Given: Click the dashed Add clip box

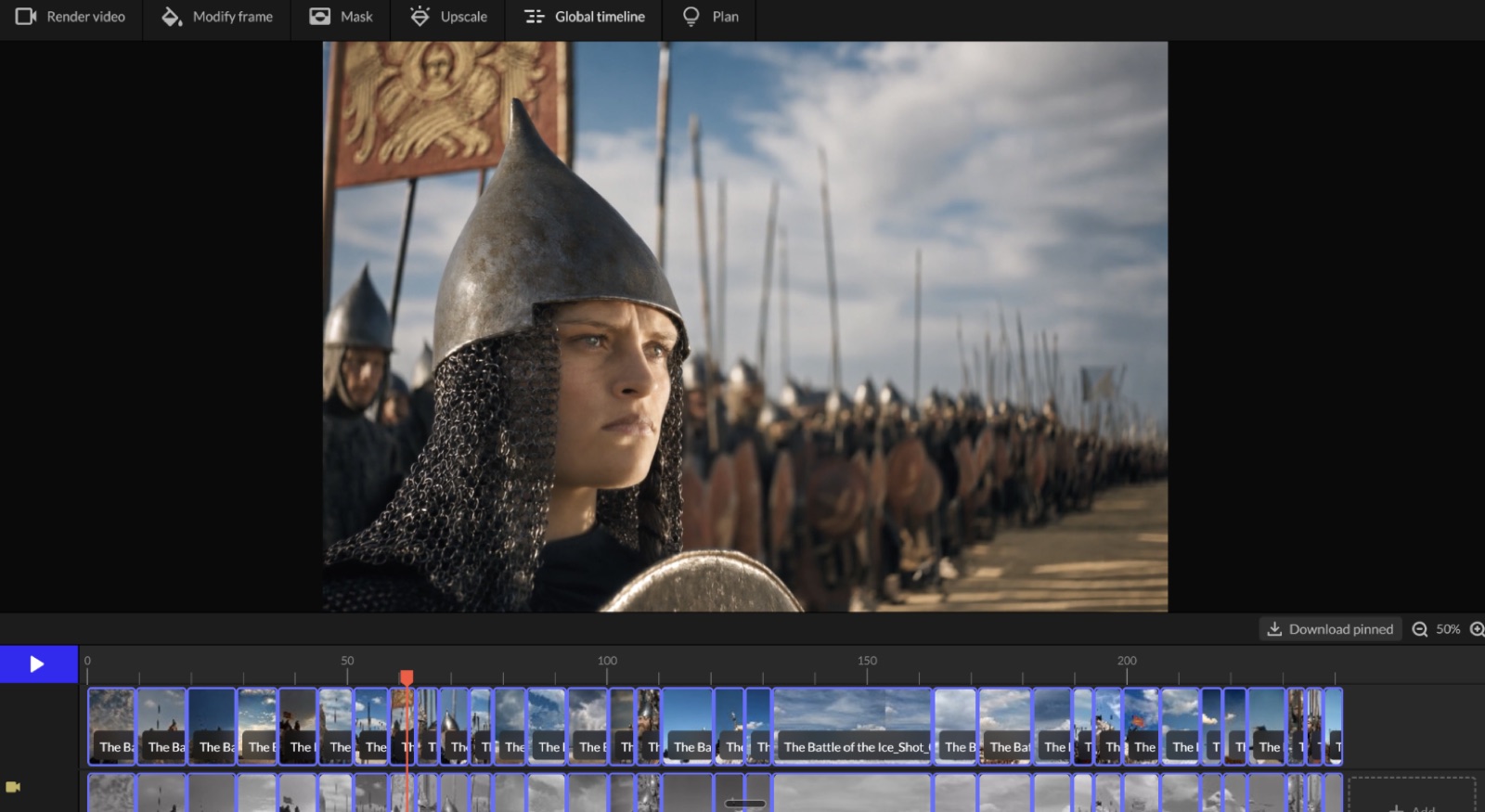Looking at the screenshot, I should click(1411, 795).
